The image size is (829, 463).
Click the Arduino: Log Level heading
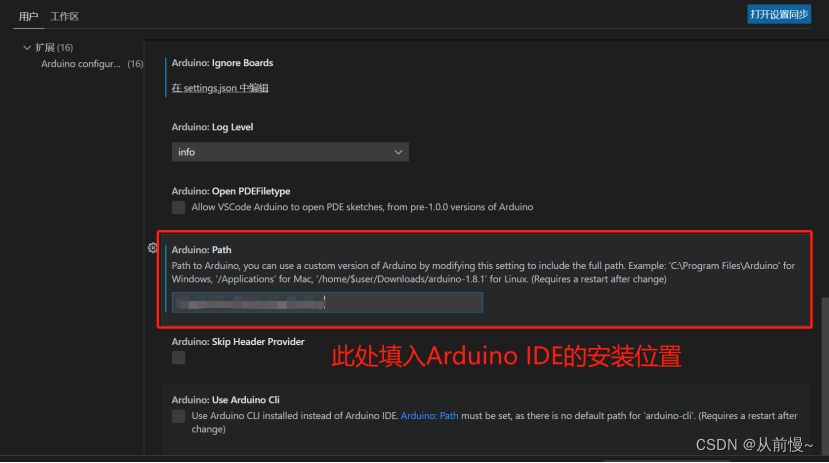click(x=212, y=127)
